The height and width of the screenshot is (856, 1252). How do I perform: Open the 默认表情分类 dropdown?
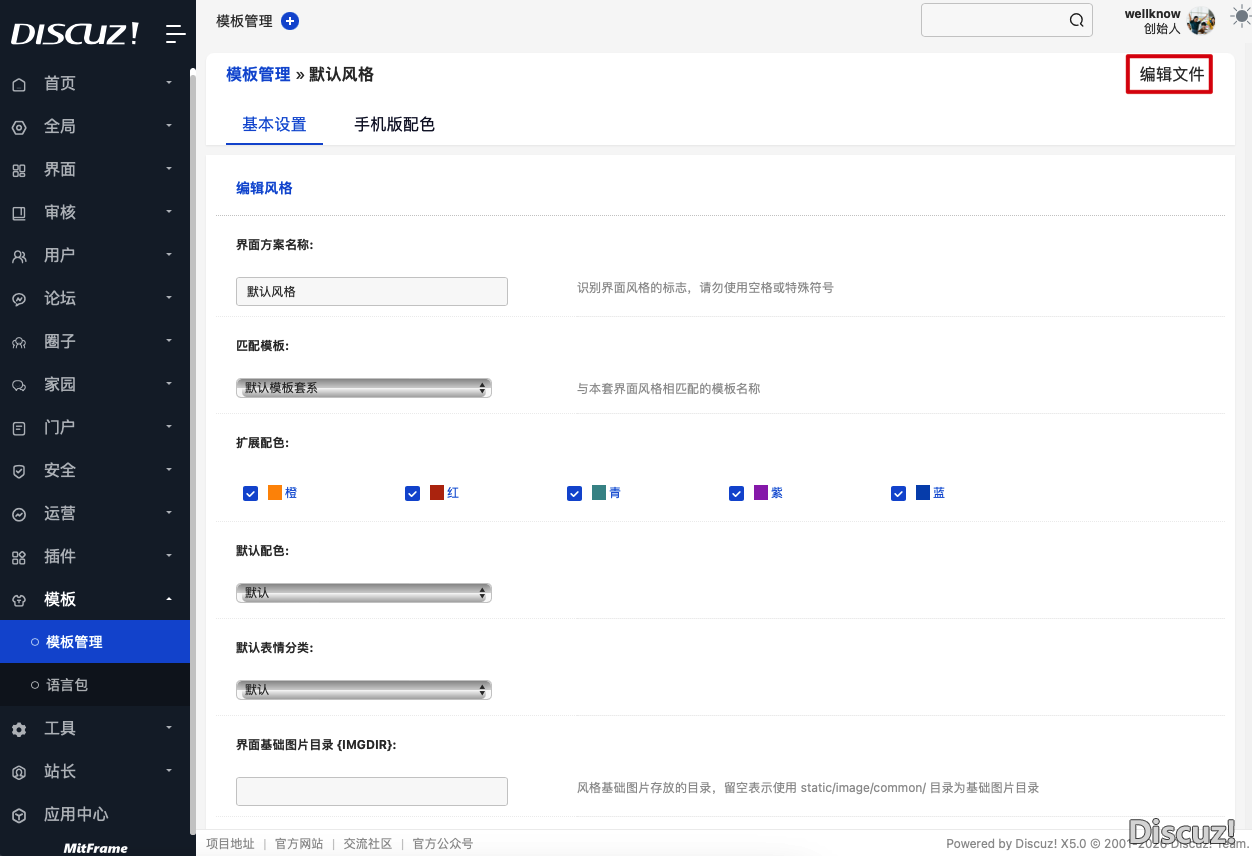click(364, 690)
